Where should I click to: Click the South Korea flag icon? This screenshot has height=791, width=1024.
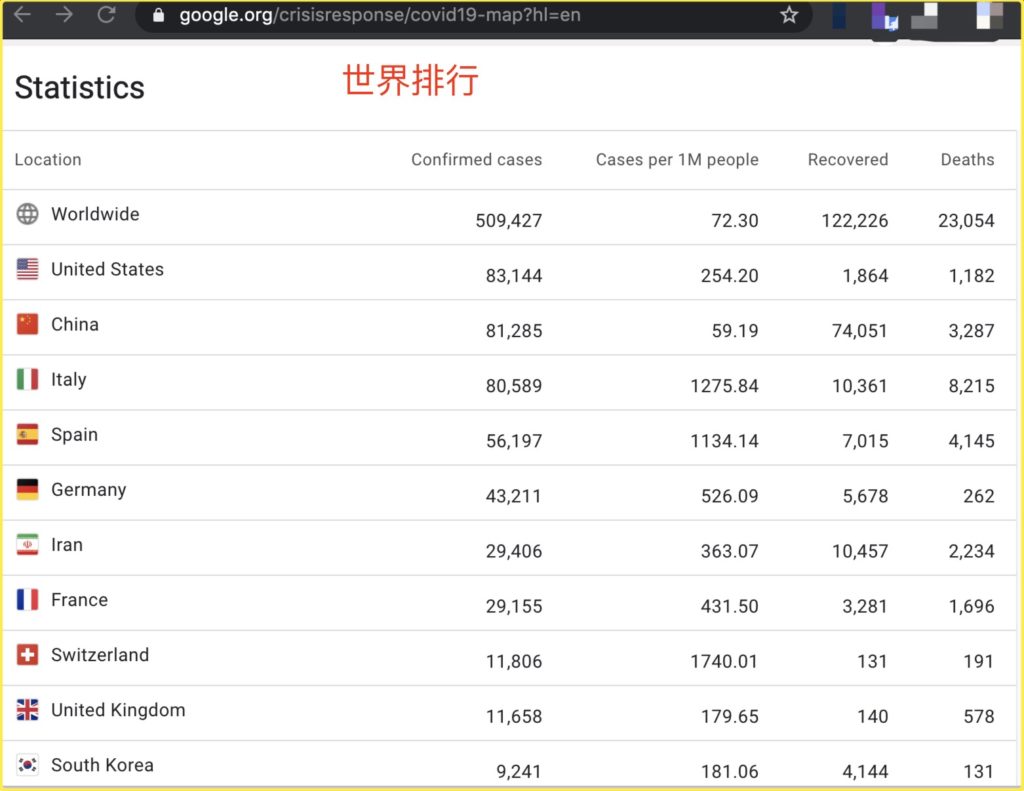pos(28,765)
